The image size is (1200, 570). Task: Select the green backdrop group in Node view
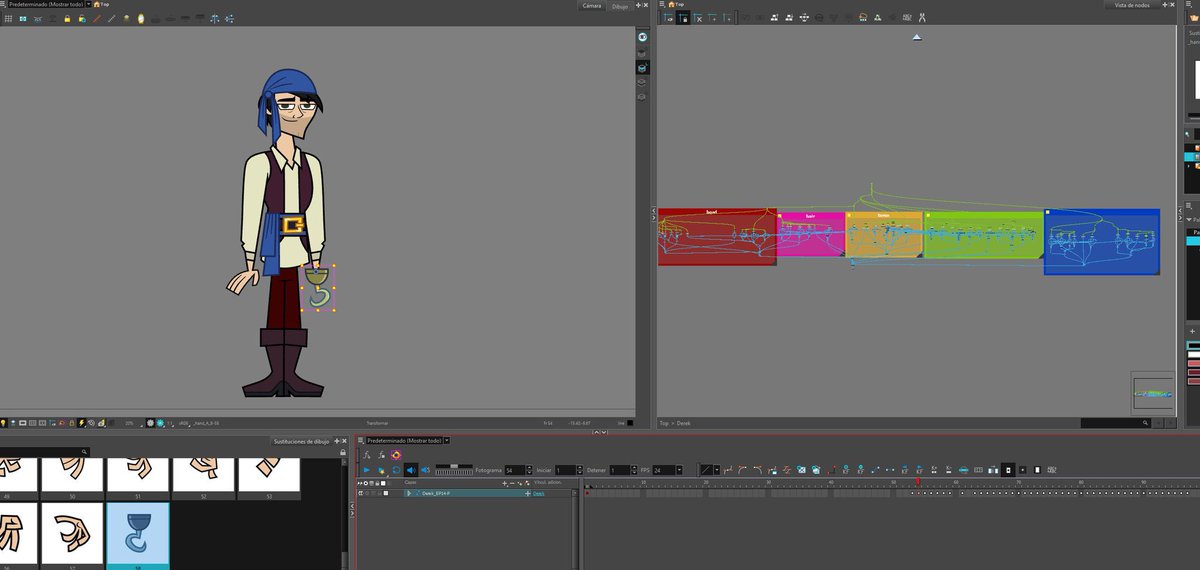point(984,235)
